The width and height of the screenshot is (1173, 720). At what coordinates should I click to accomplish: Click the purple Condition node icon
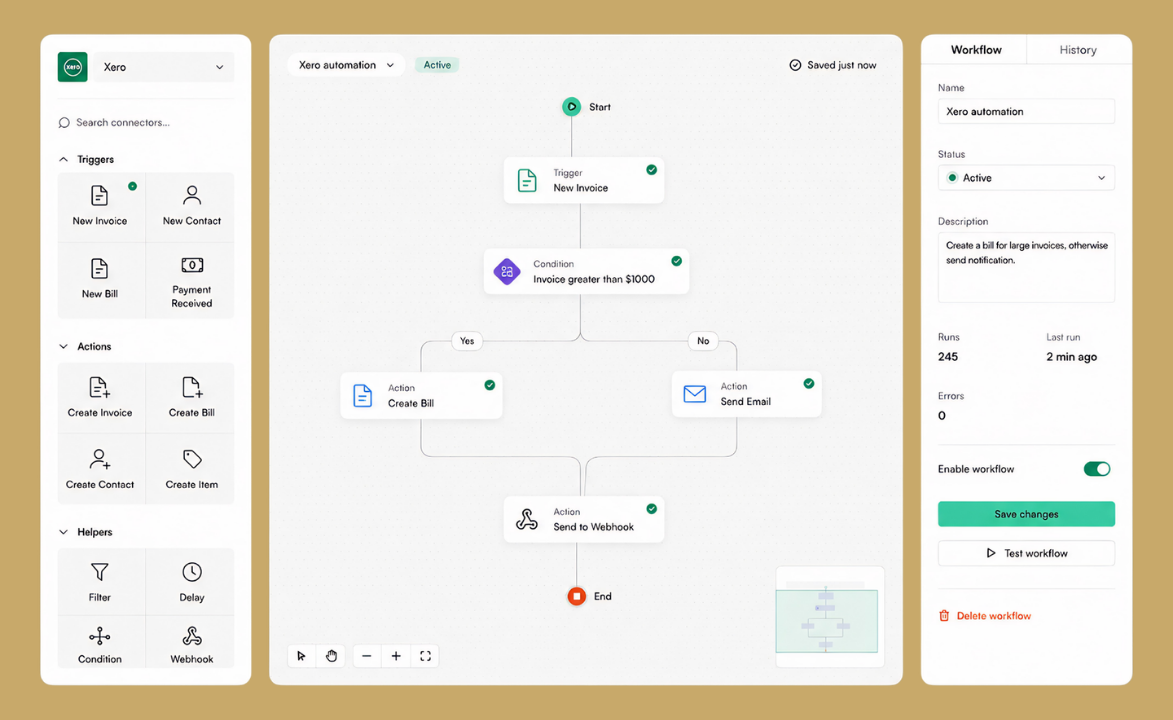point(506,271)
